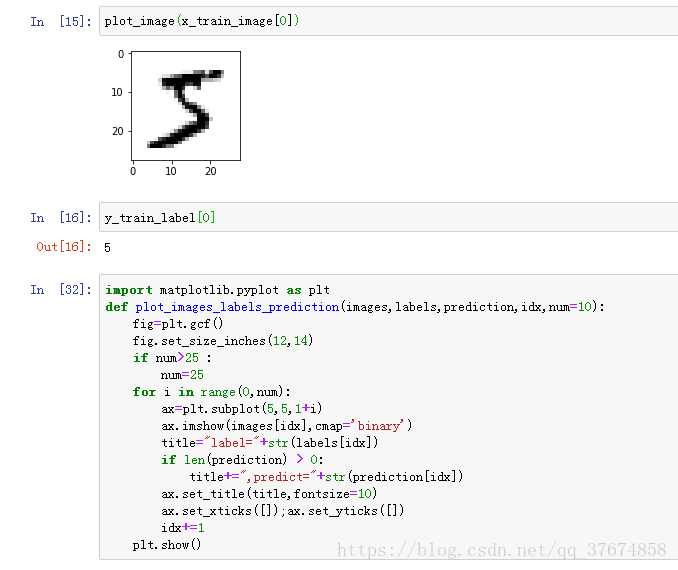678x570 pixels.
Task: Click the 'if num>25 :' line
Action: (172, 358)
